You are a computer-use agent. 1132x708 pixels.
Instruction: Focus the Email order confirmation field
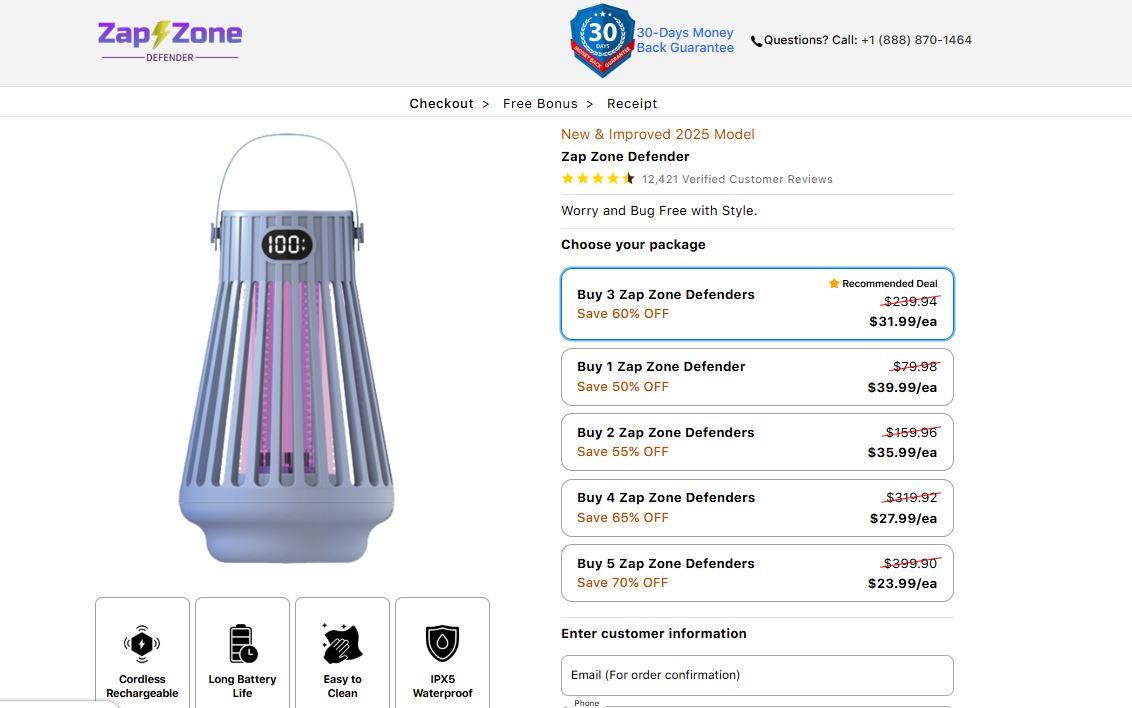click(x=757, y=675)
